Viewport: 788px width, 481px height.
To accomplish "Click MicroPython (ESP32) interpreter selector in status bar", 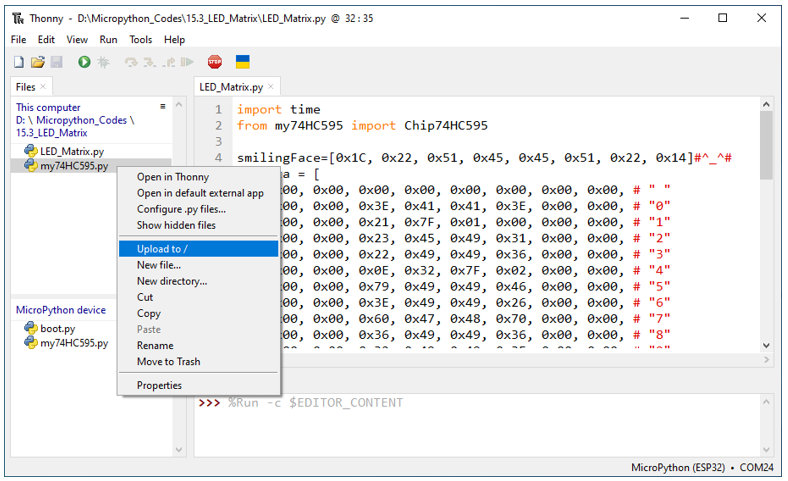I will 677,467.
